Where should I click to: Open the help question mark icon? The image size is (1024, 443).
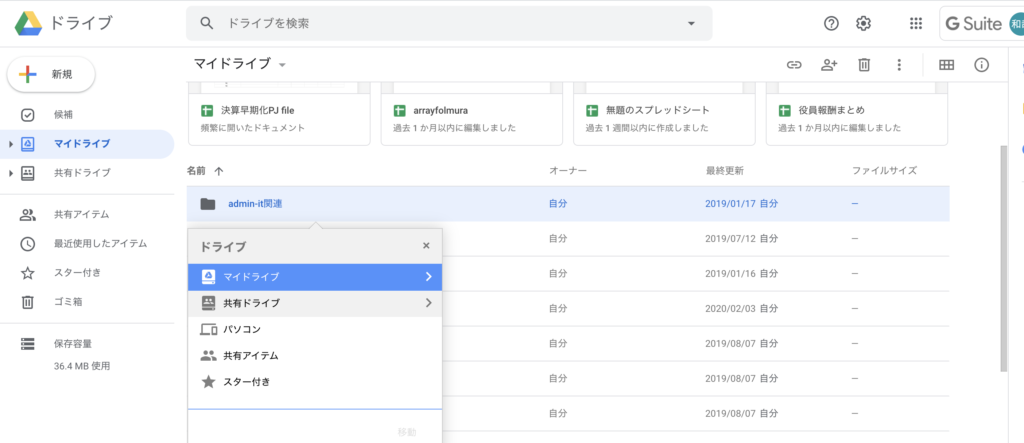(831, 24)
